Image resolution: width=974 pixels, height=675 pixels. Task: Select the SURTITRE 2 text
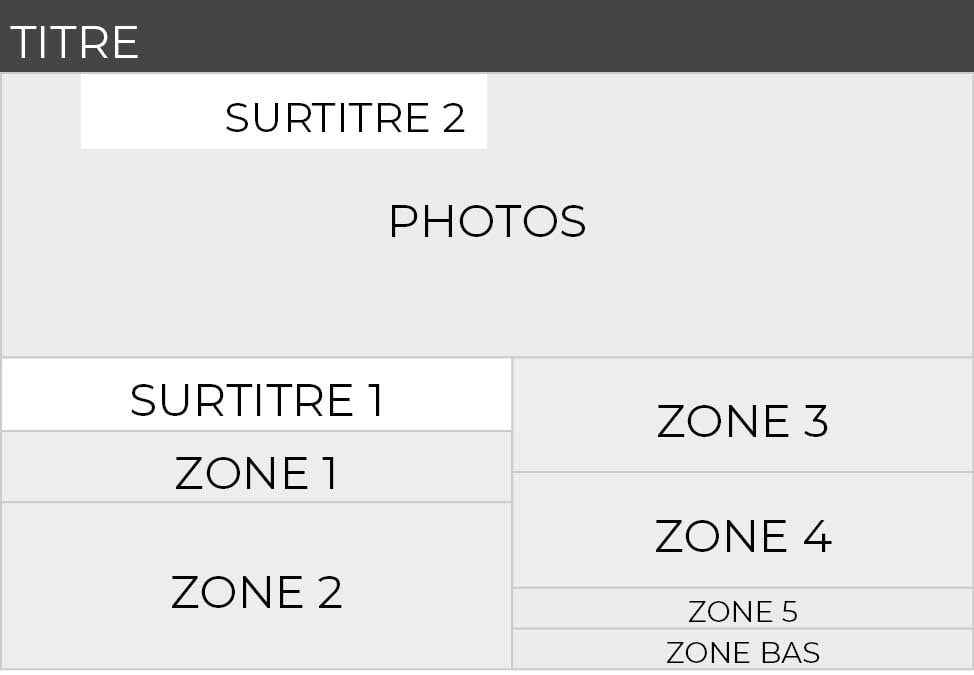345,118
